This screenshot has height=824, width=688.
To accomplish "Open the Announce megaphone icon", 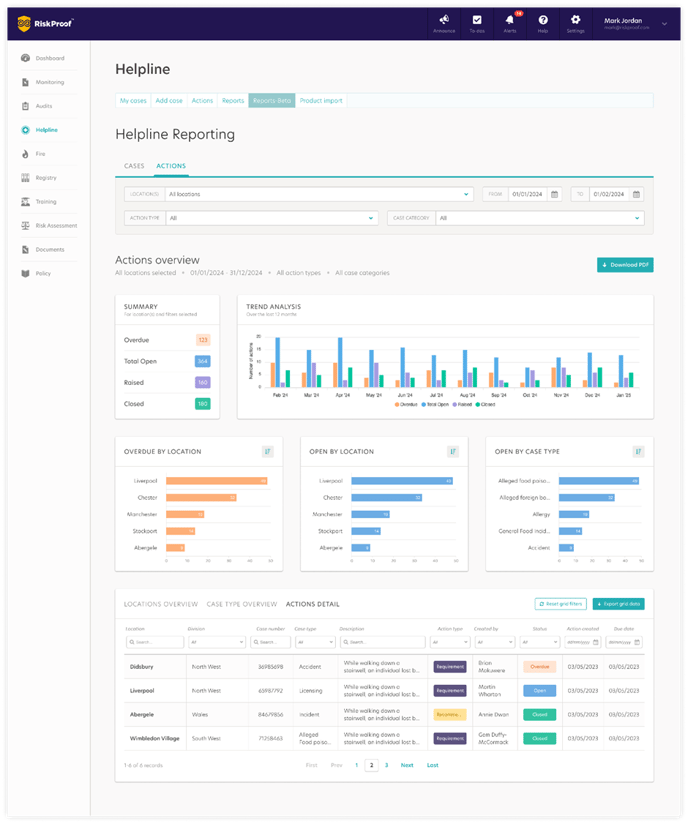I will pyautogui.click(x=444, y=20).
